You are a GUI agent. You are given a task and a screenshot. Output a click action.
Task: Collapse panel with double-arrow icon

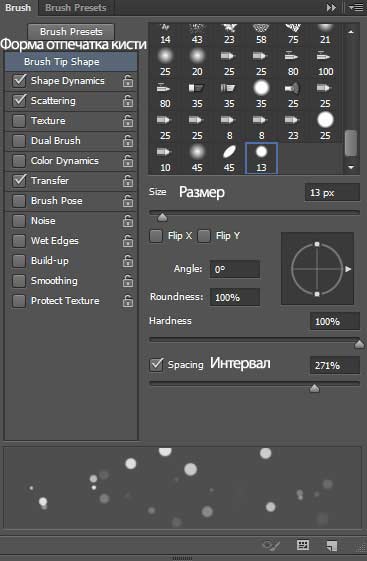331,8
